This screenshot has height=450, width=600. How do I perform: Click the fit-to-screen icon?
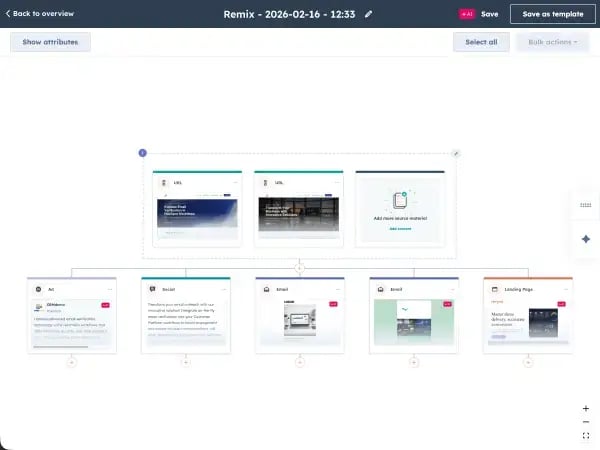coord(585,436)
